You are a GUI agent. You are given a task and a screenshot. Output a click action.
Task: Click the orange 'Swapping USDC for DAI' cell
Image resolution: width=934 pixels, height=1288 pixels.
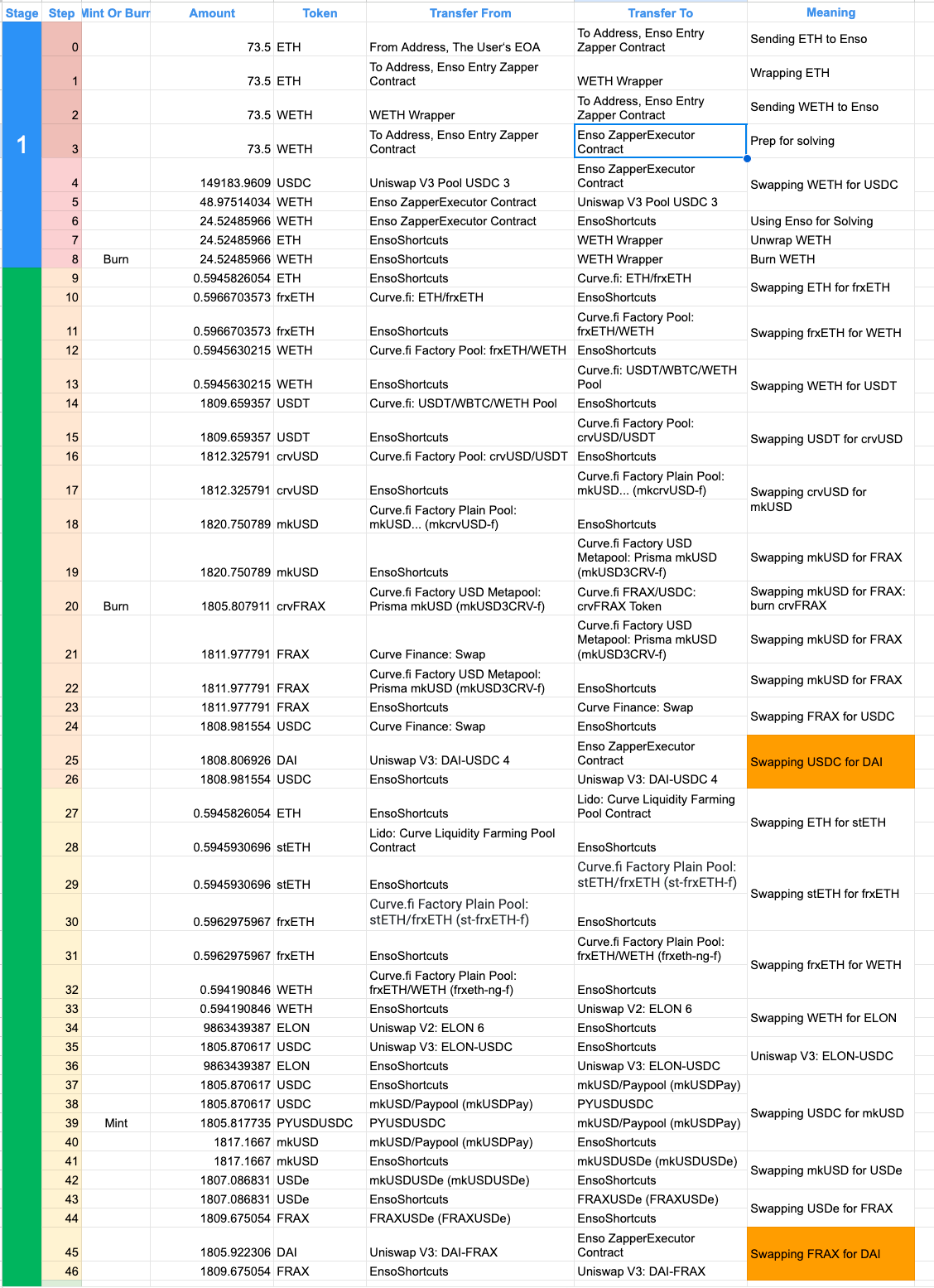click(830, 762)
